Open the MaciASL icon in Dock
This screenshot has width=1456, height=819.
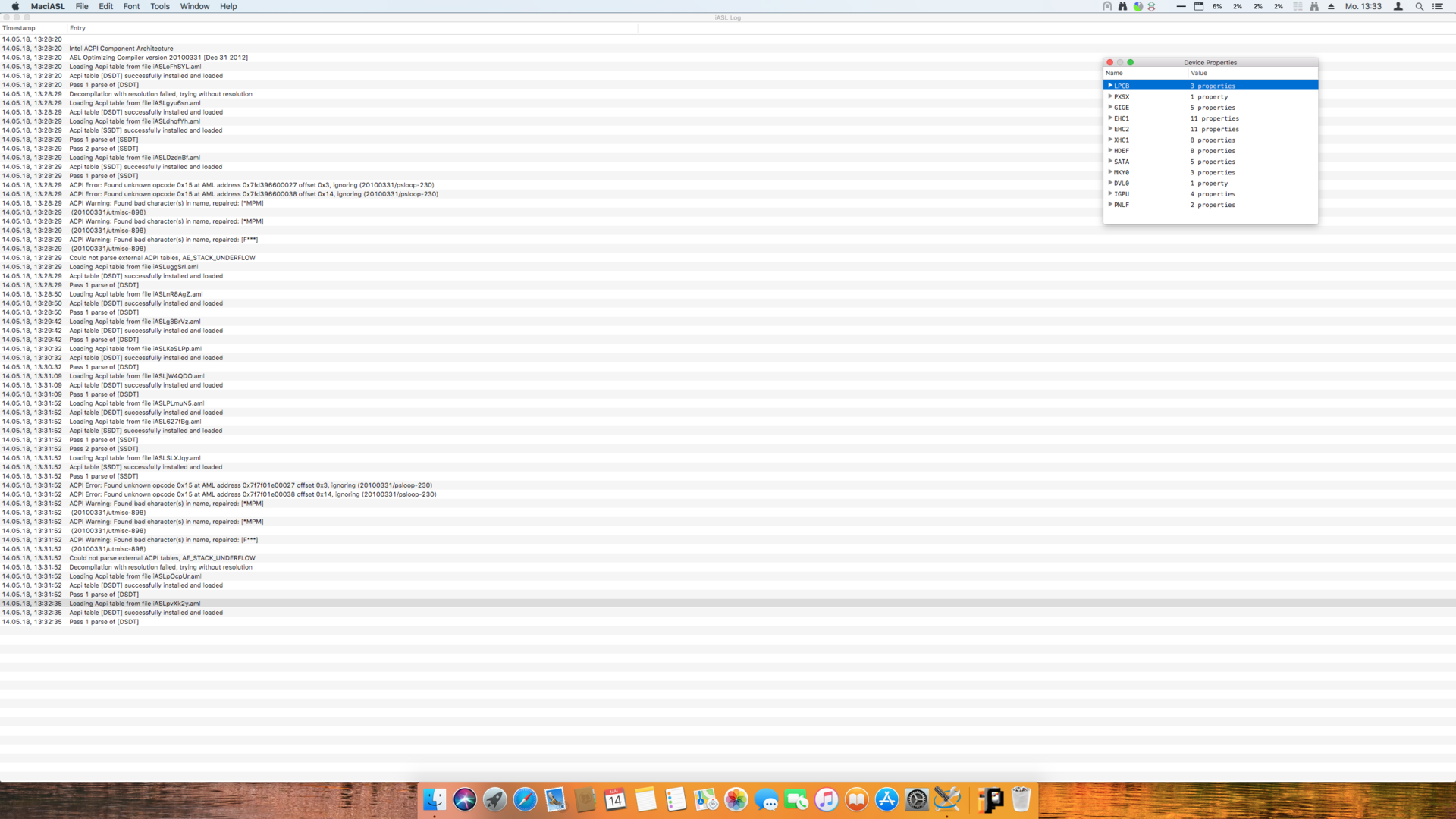pyautogui.click(x=947, y=799)
